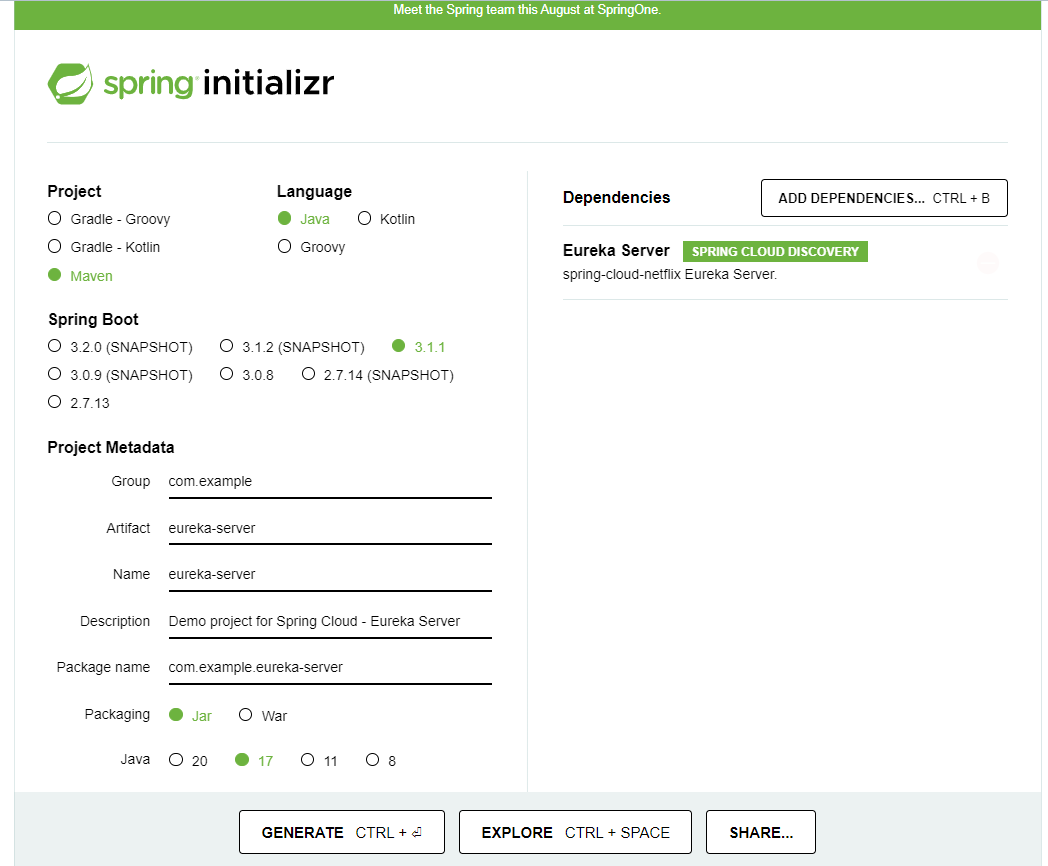Select Spring Boot 2.7.13
Viewport: 1048px width, 866px height.
[79, 403]
